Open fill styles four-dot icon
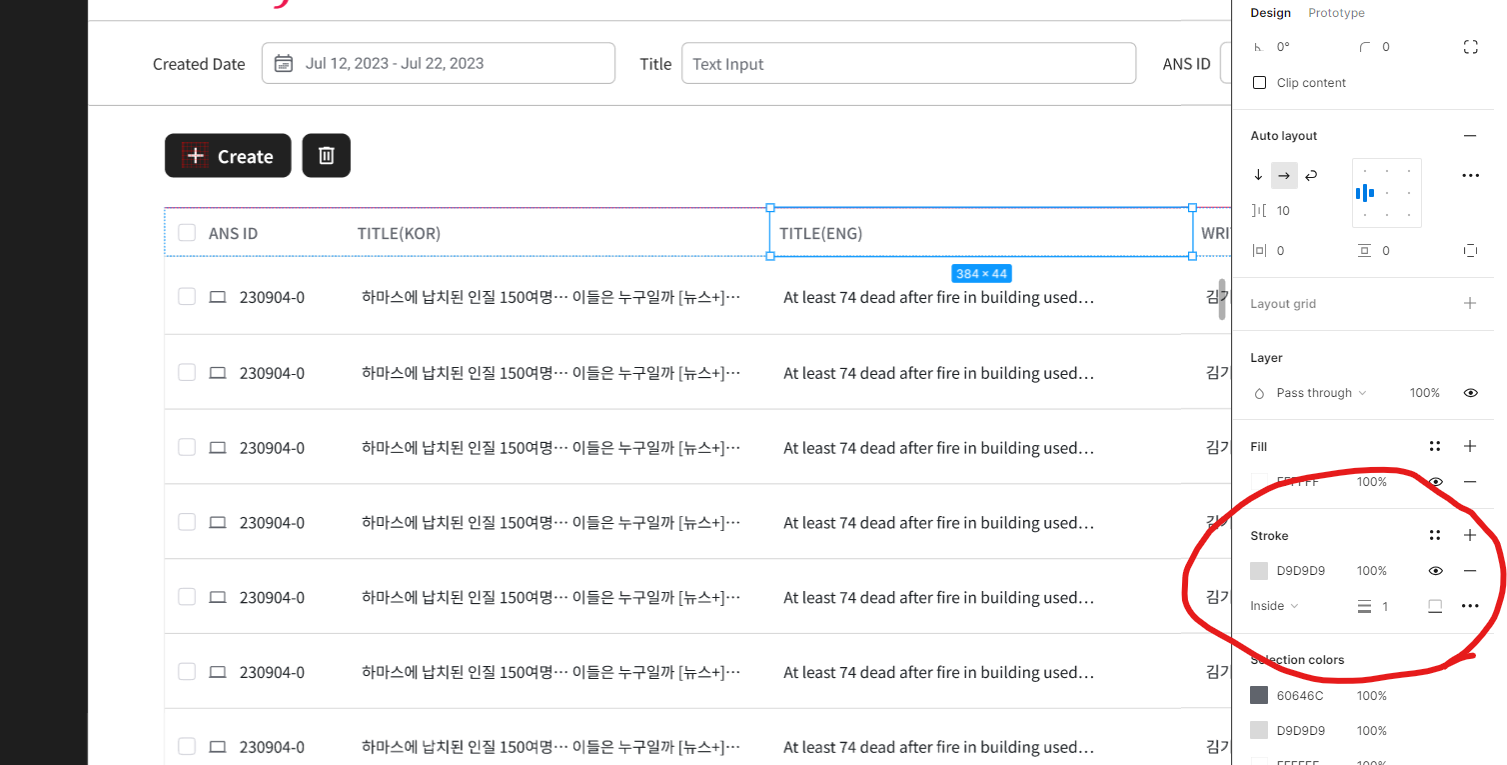This screenshot has width=1507, height=765. coord(1435,447)
